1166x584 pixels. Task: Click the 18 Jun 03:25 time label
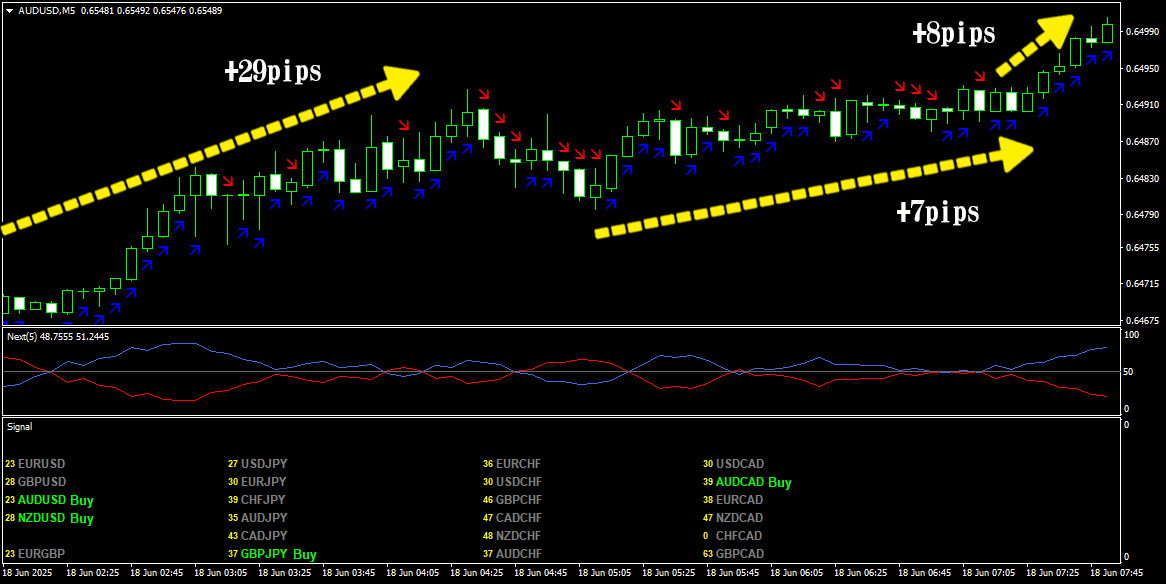coord(284,574)
